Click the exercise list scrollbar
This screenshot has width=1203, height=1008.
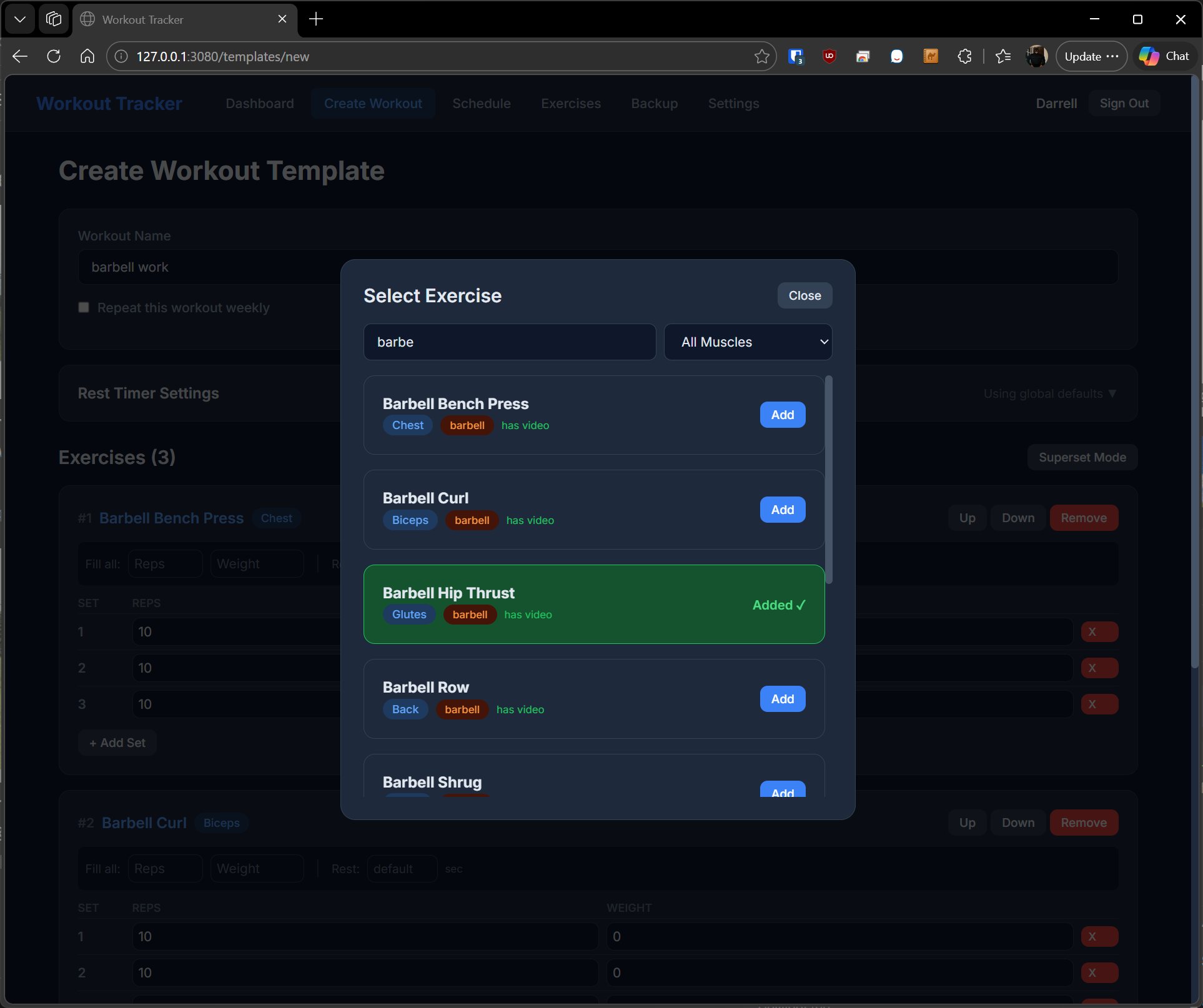(829, 480)
